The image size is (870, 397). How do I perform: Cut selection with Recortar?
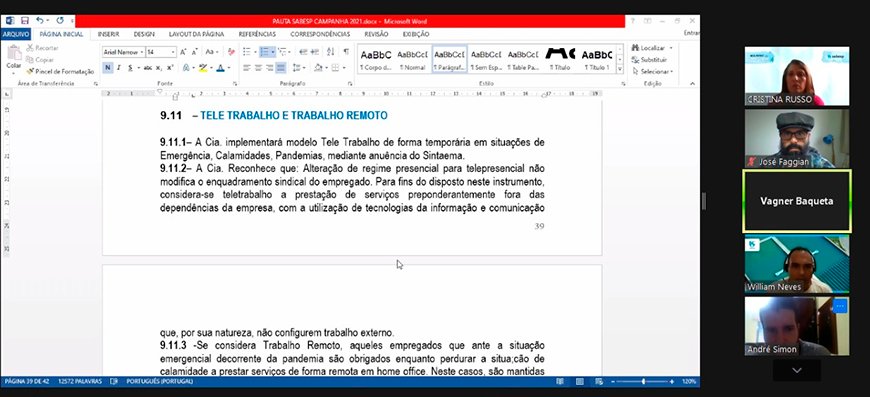42,48
